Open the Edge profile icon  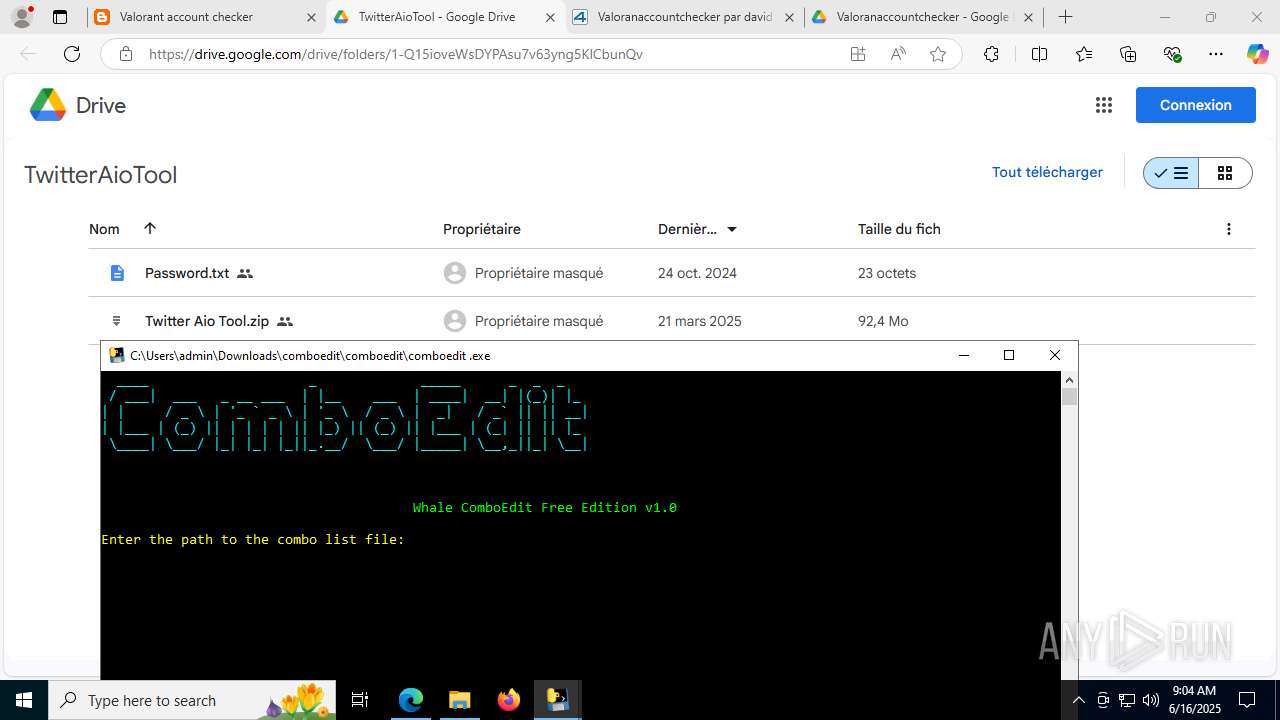[22, 17]
